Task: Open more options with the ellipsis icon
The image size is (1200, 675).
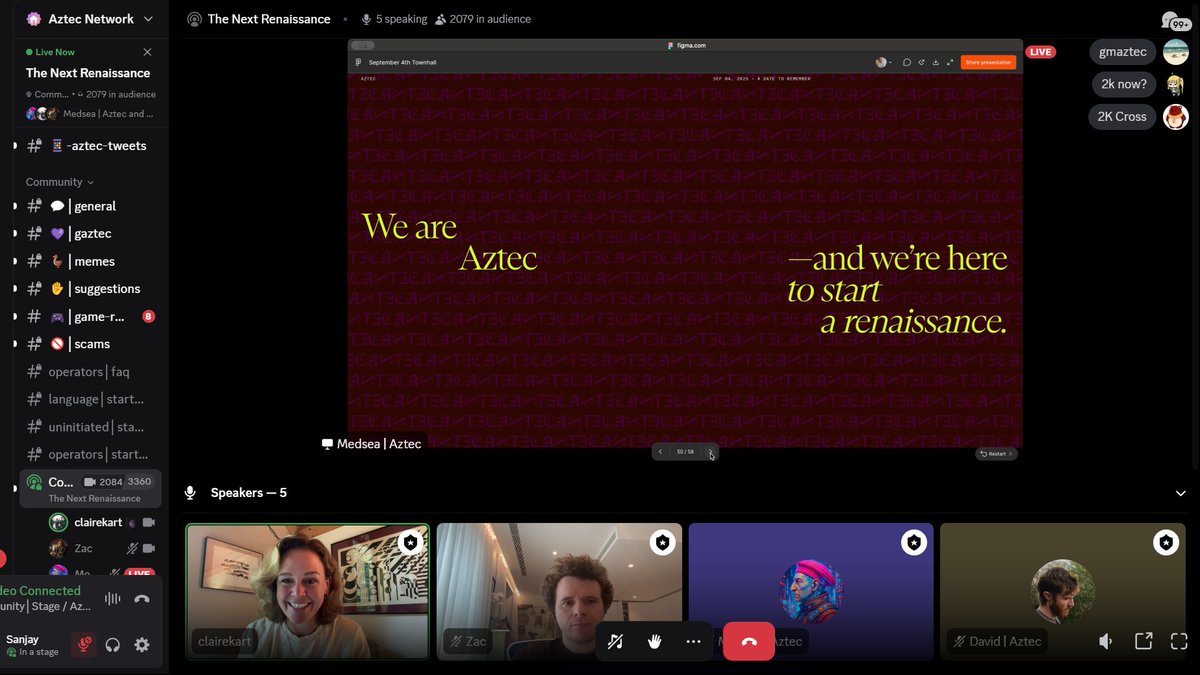Action: pos(693,641)
